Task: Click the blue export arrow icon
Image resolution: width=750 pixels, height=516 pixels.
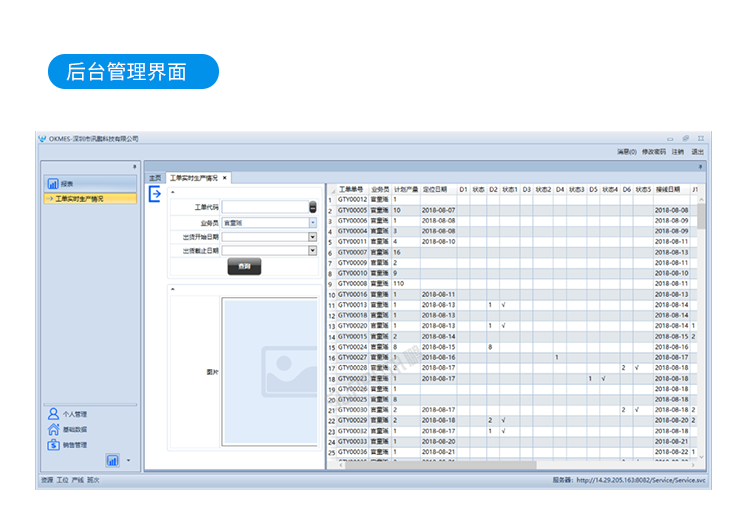Action: click(155, 195)
